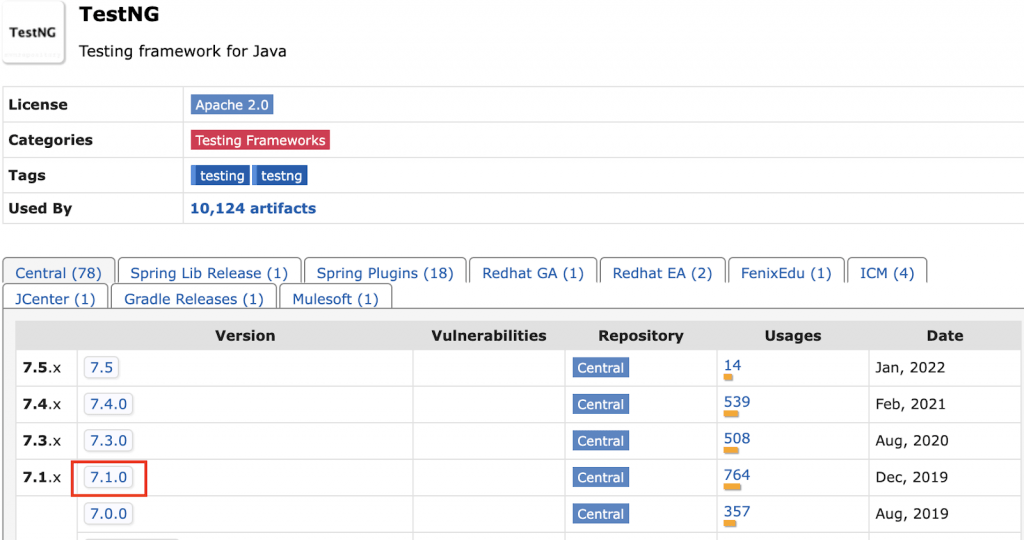Open the JCenter (1) tab
The width and height of the screenshot is (1024, 540).
(x=55, y=299)
